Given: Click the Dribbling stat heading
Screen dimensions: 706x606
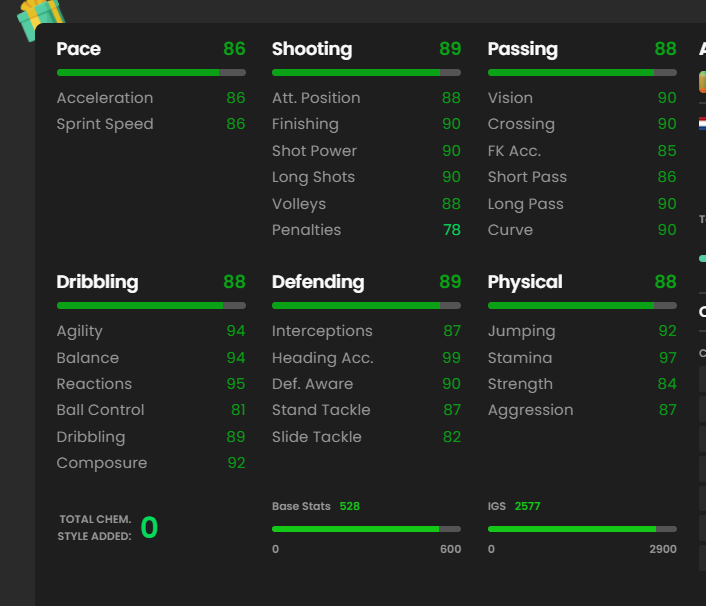Looking at the screenshot, I should pyautogui.click(x=97, y=282).
